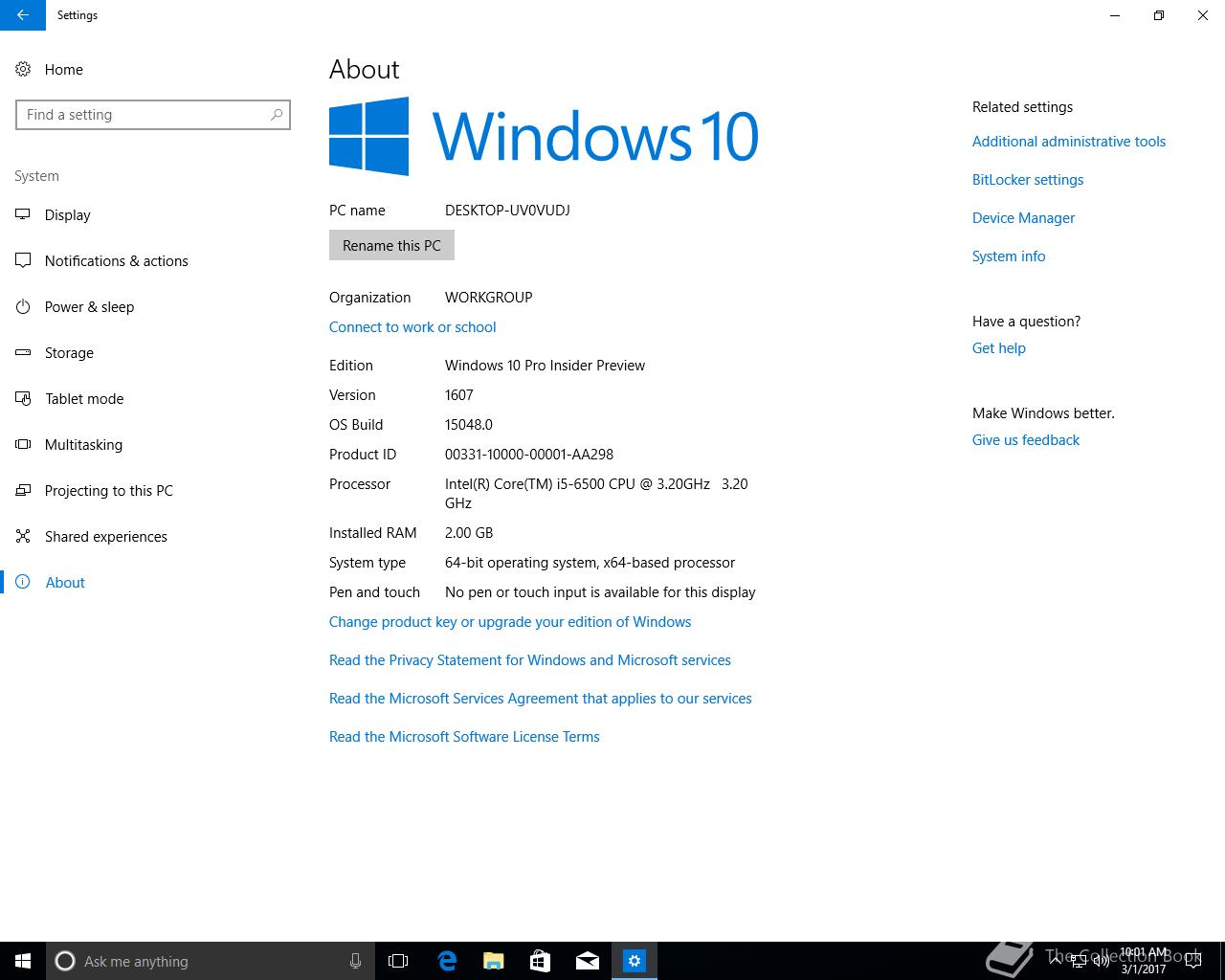
Task: Click the OS Build value 15048.0
Action: [x=469, y=425]
